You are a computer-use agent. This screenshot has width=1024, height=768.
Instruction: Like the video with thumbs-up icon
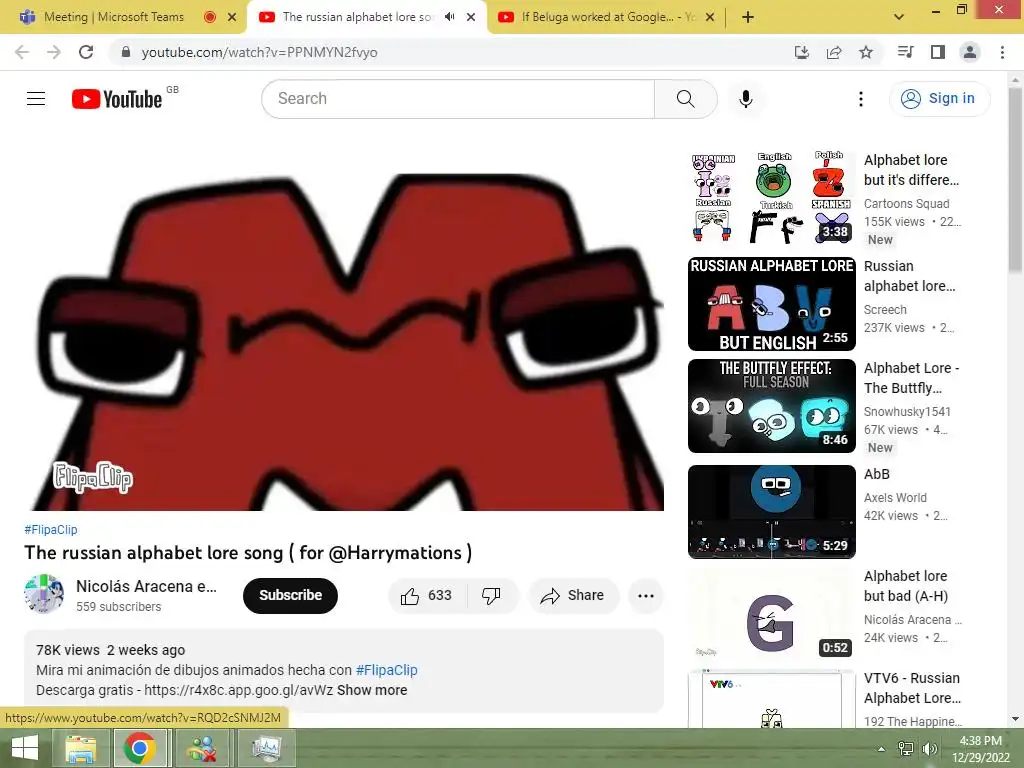[427, 596]
